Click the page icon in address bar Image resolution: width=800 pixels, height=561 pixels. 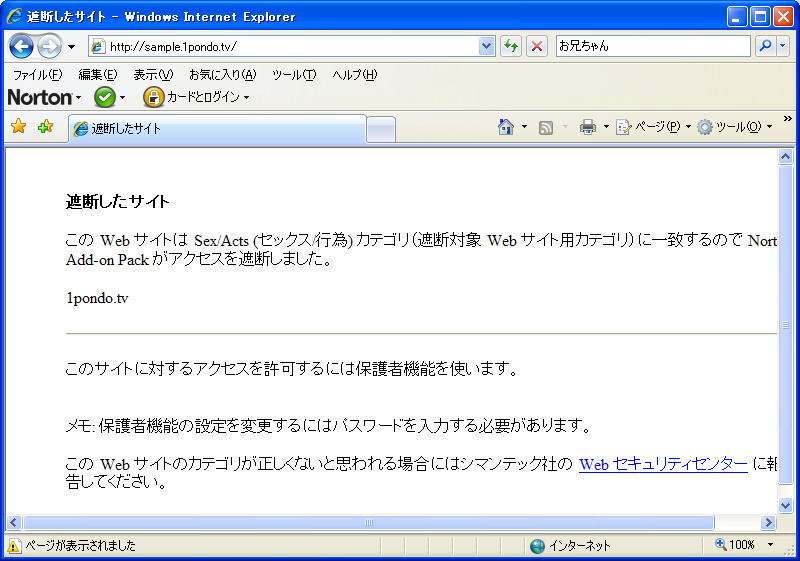pyautogui.click(x=97, y=46)
